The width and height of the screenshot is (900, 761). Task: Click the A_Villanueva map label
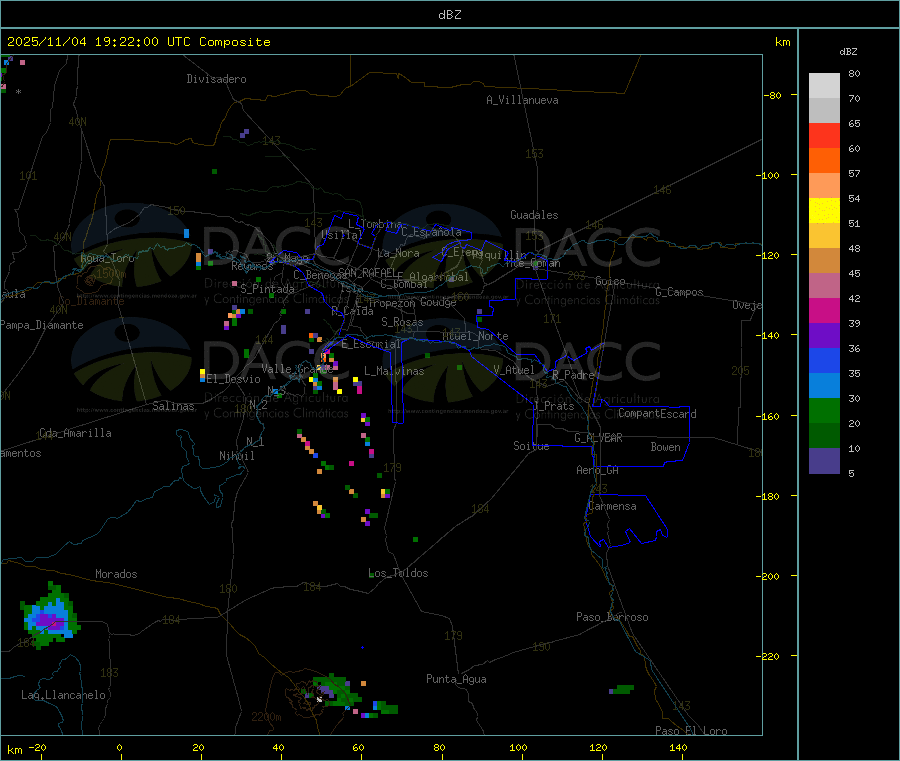(x=522, y=100)
